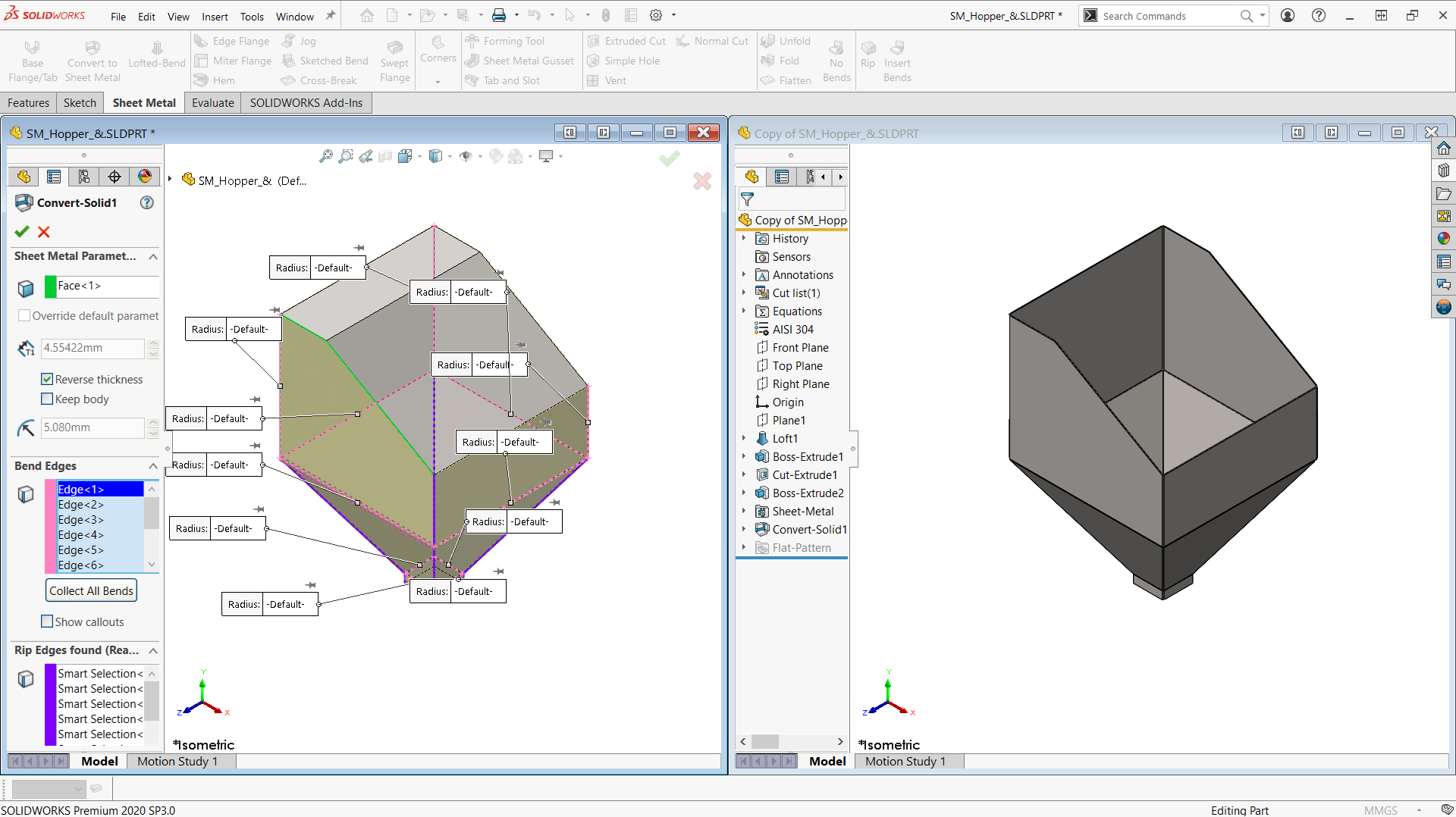Uncheck Reverse thickness option
The image size is (1456, 817).
tap(47, 379)
